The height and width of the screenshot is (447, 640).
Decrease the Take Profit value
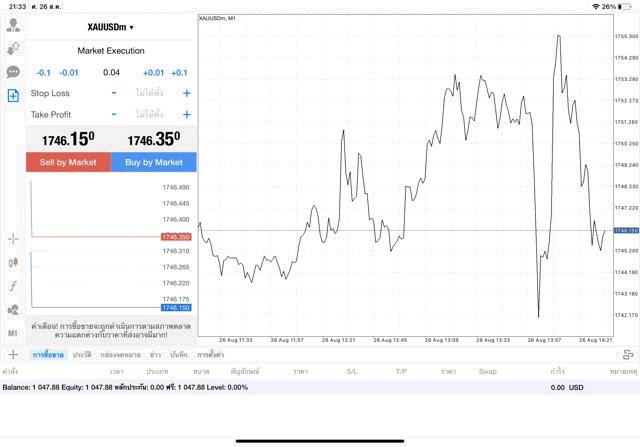point(114,115)
